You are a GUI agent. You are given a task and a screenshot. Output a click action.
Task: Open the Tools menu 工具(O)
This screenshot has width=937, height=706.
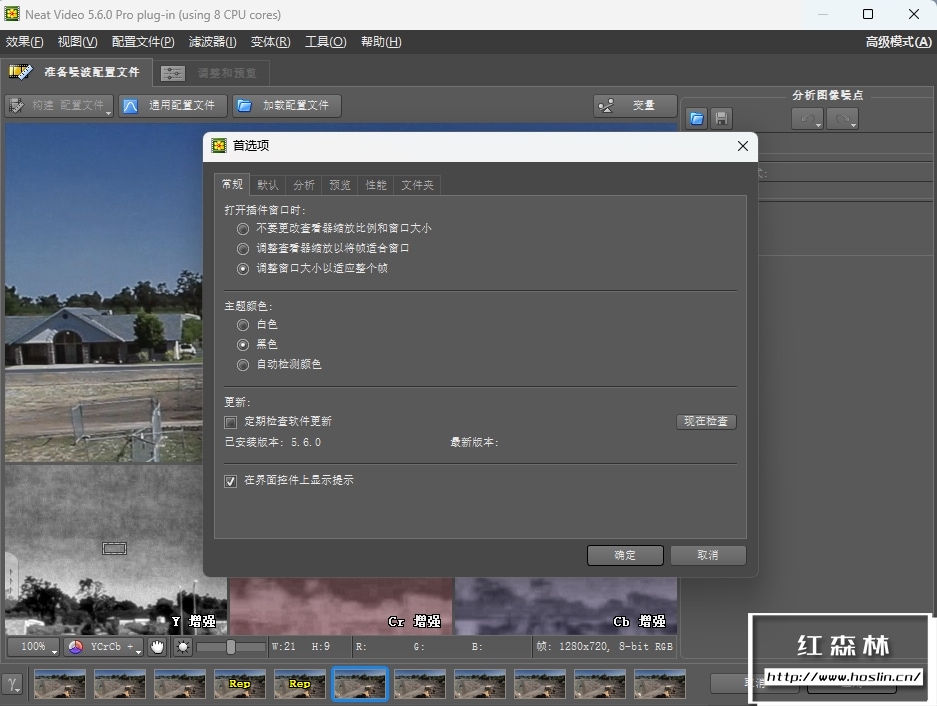pyautogui.click(x=326, y=42)
